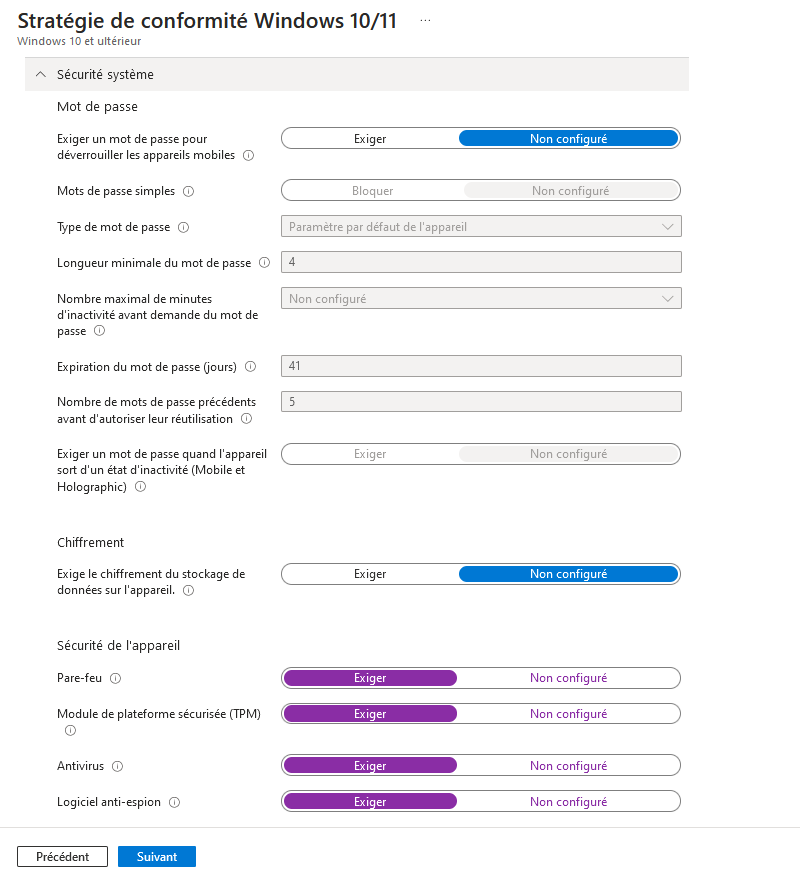
Task: Click info icon beside Type de mot de passe
Action: (183, 227)
